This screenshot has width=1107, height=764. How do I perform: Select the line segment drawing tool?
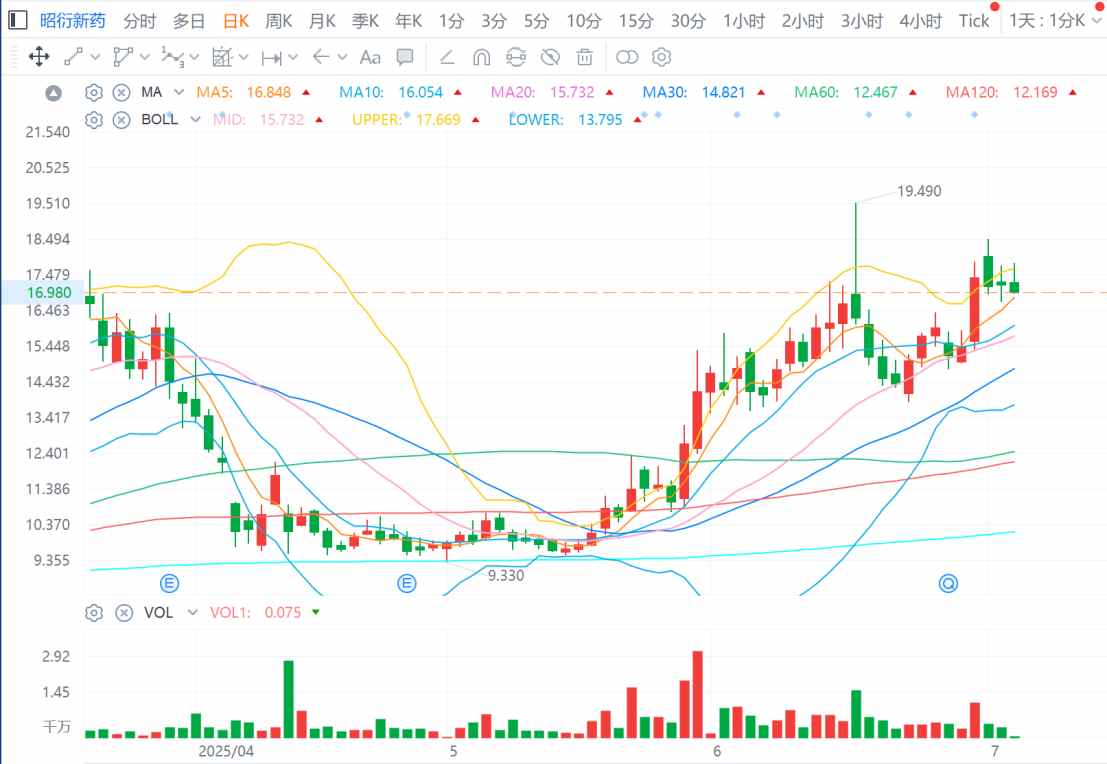click(73, 57)
